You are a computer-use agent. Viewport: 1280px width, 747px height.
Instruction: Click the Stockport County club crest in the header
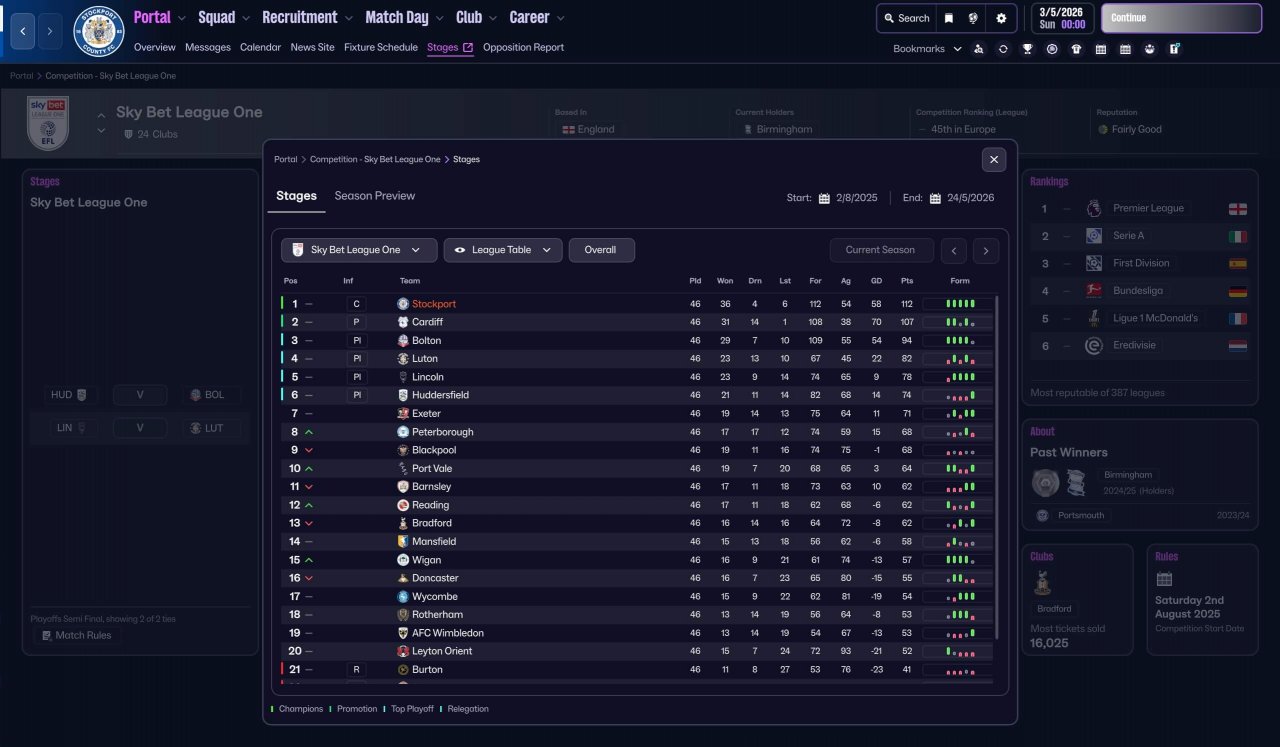99,31
